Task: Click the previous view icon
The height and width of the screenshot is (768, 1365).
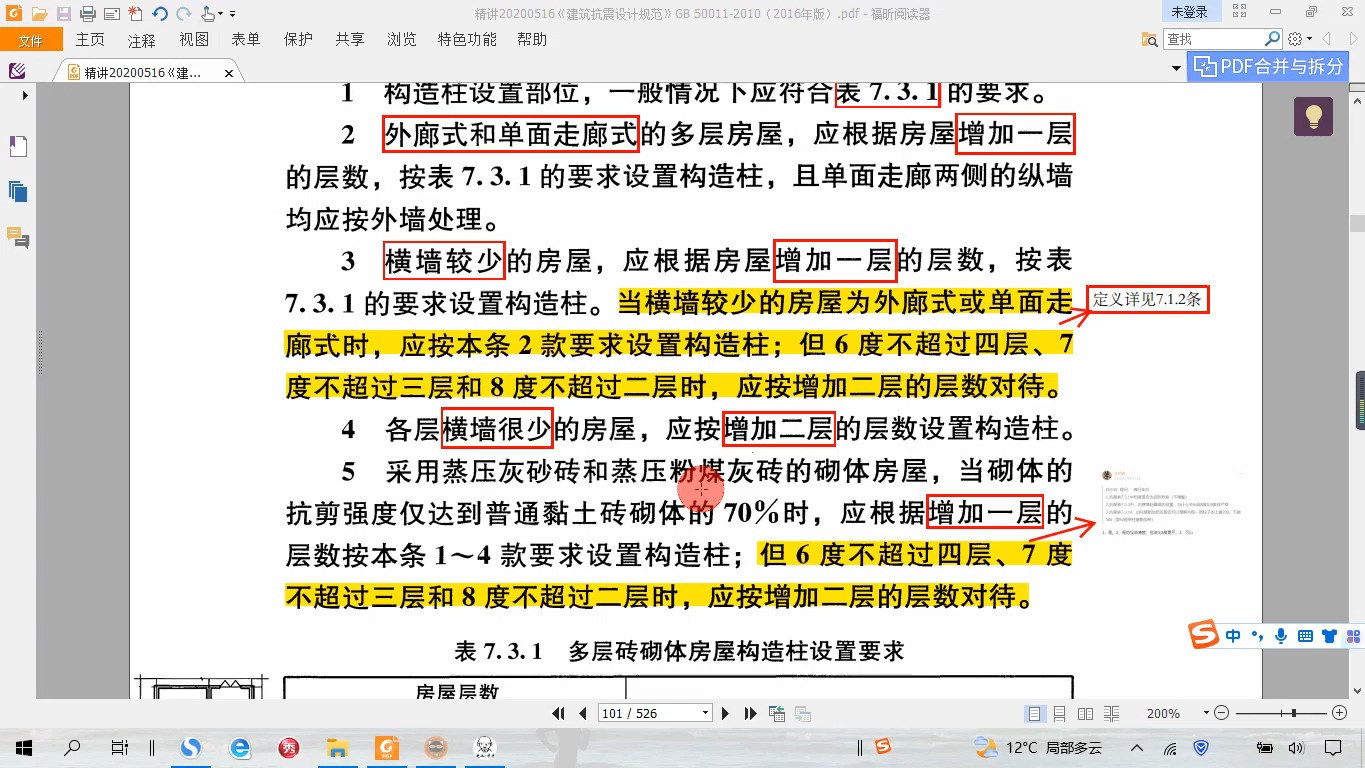Action: point(777,713)
